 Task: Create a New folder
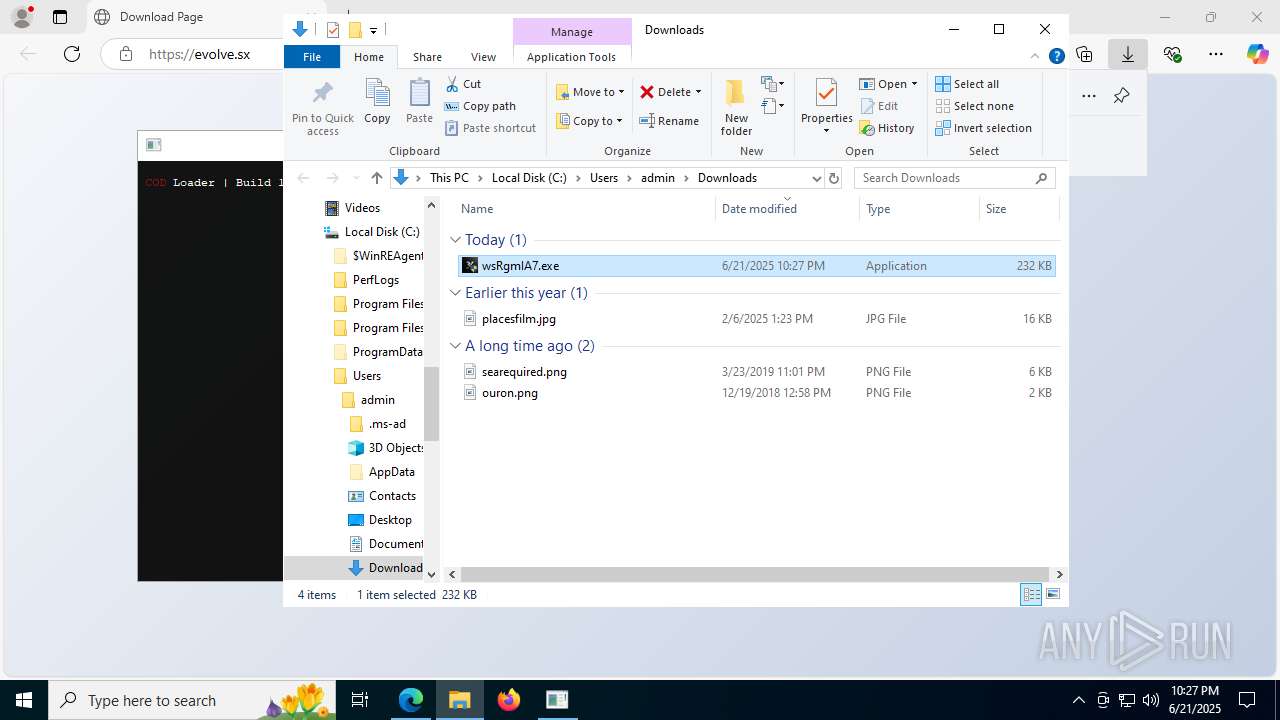click(x=736, y=108)
